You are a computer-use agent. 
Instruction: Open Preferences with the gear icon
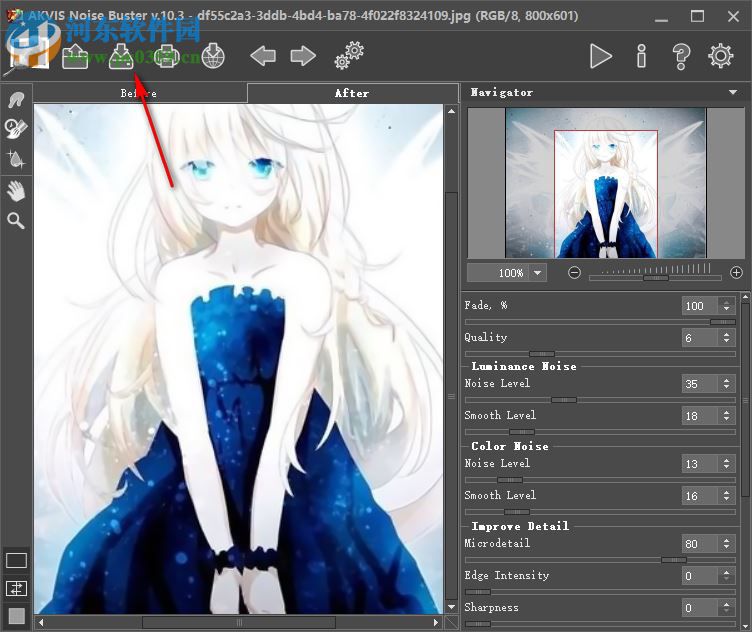coord(721,56)
